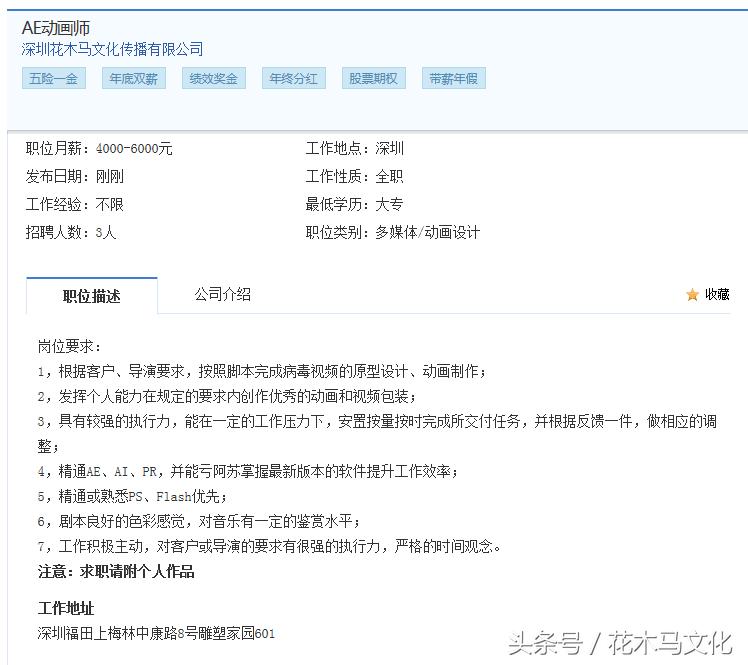Click the 收藏 favorite label
748x665 pixels.
point(717,294)
